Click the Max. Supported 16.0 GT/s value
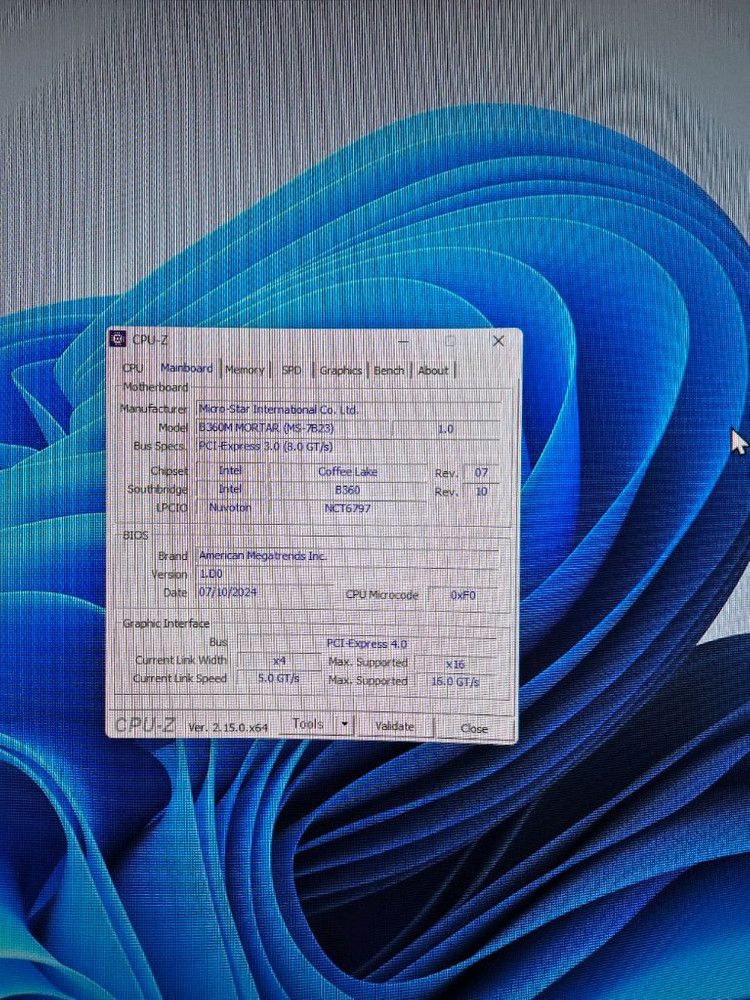The height and width of the screenshot is (1000, 750). [455, 682]
